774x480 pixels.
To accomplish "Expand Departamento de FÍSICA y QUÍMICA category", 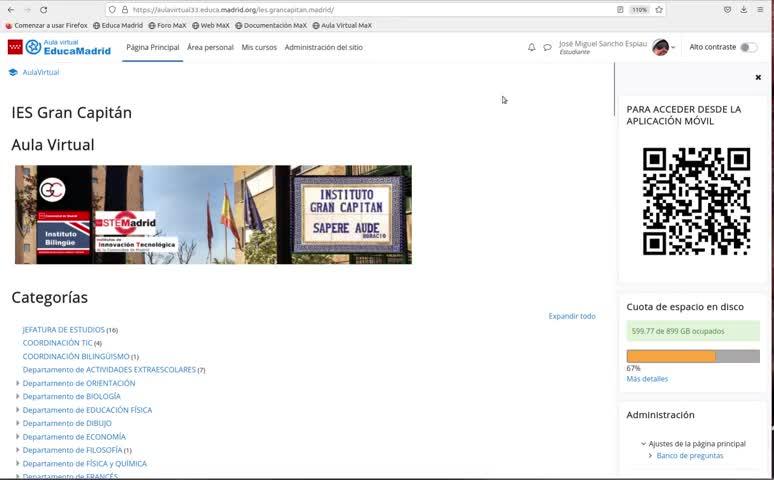I will pos(18,463).
